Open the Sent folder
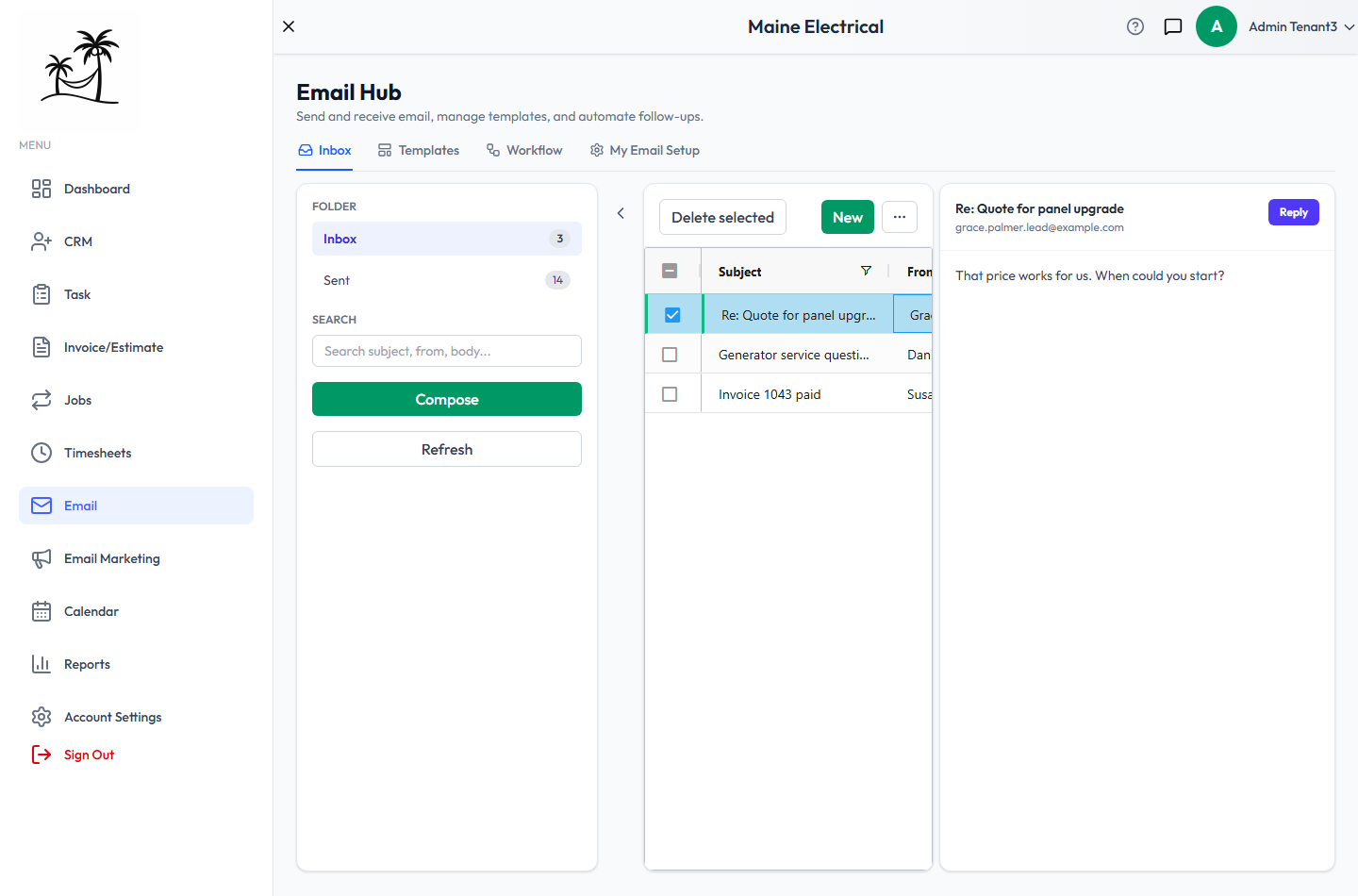The width and height of the screenshot is (1358, 896). click(x=447, y=280)
